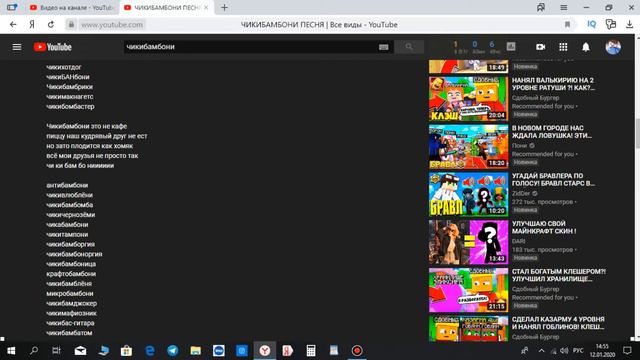
Task: Open video title В НОВОМ ГОРОДЕ НАС ЖДАЛА
Action: click(x=552, y=132)
